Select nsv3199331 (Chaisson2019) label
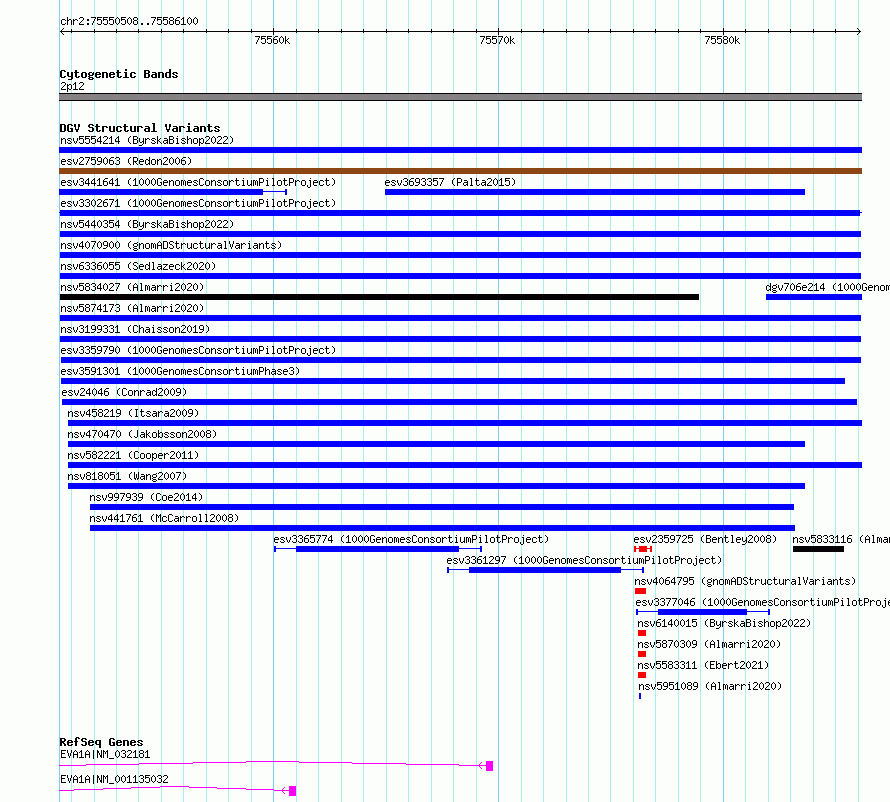890x802 pixels. [x=135, y=329]
